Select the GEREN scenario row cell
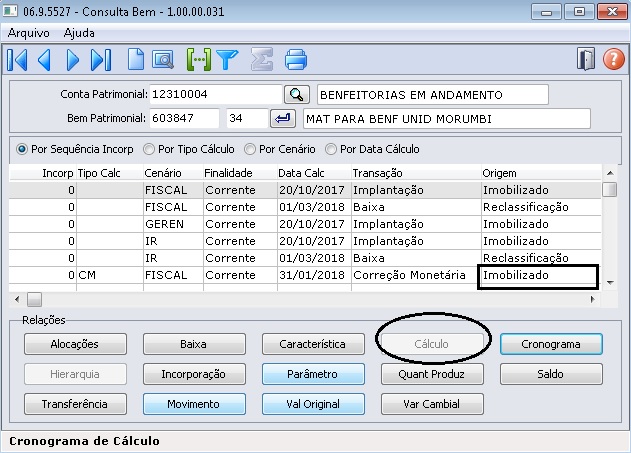Screen dimensions: 631x453 pyautogui.click(x=173, y=224)
